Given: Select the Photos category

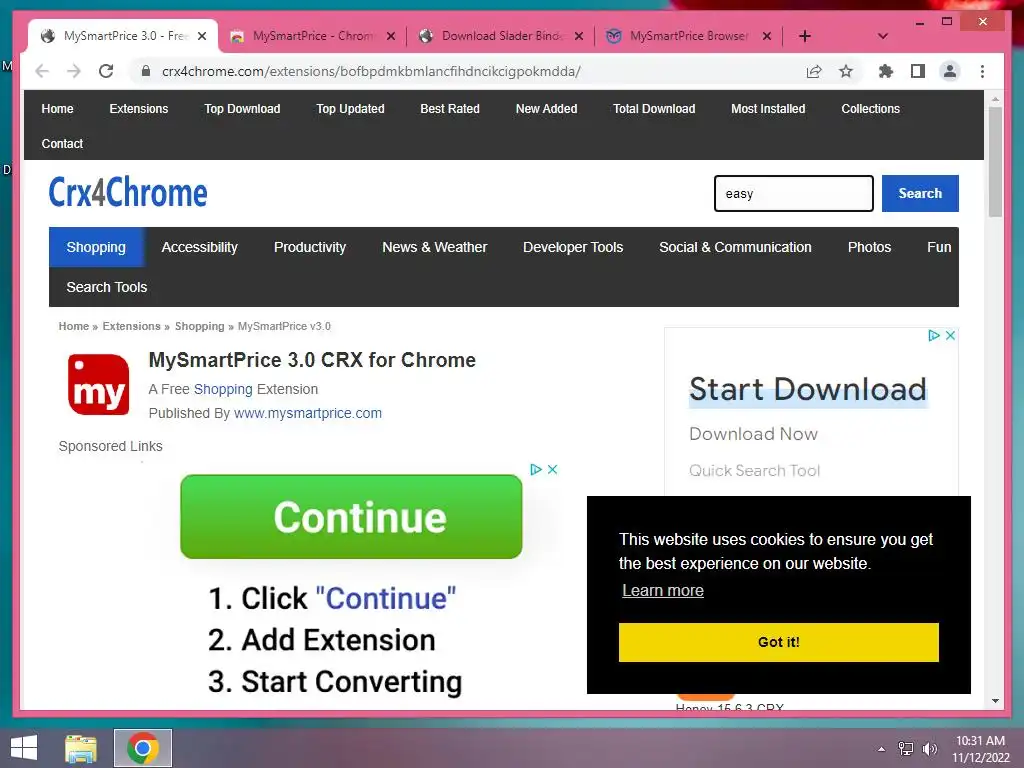Looking at the screenshot, I should click(869, 247).
